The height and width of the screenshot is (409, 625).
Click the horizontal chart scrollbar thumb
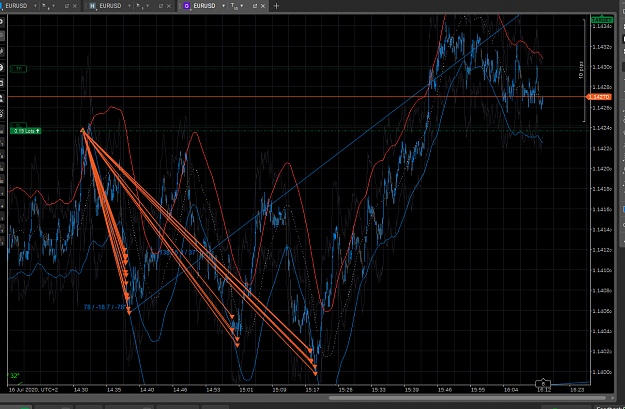click(468, 398)
